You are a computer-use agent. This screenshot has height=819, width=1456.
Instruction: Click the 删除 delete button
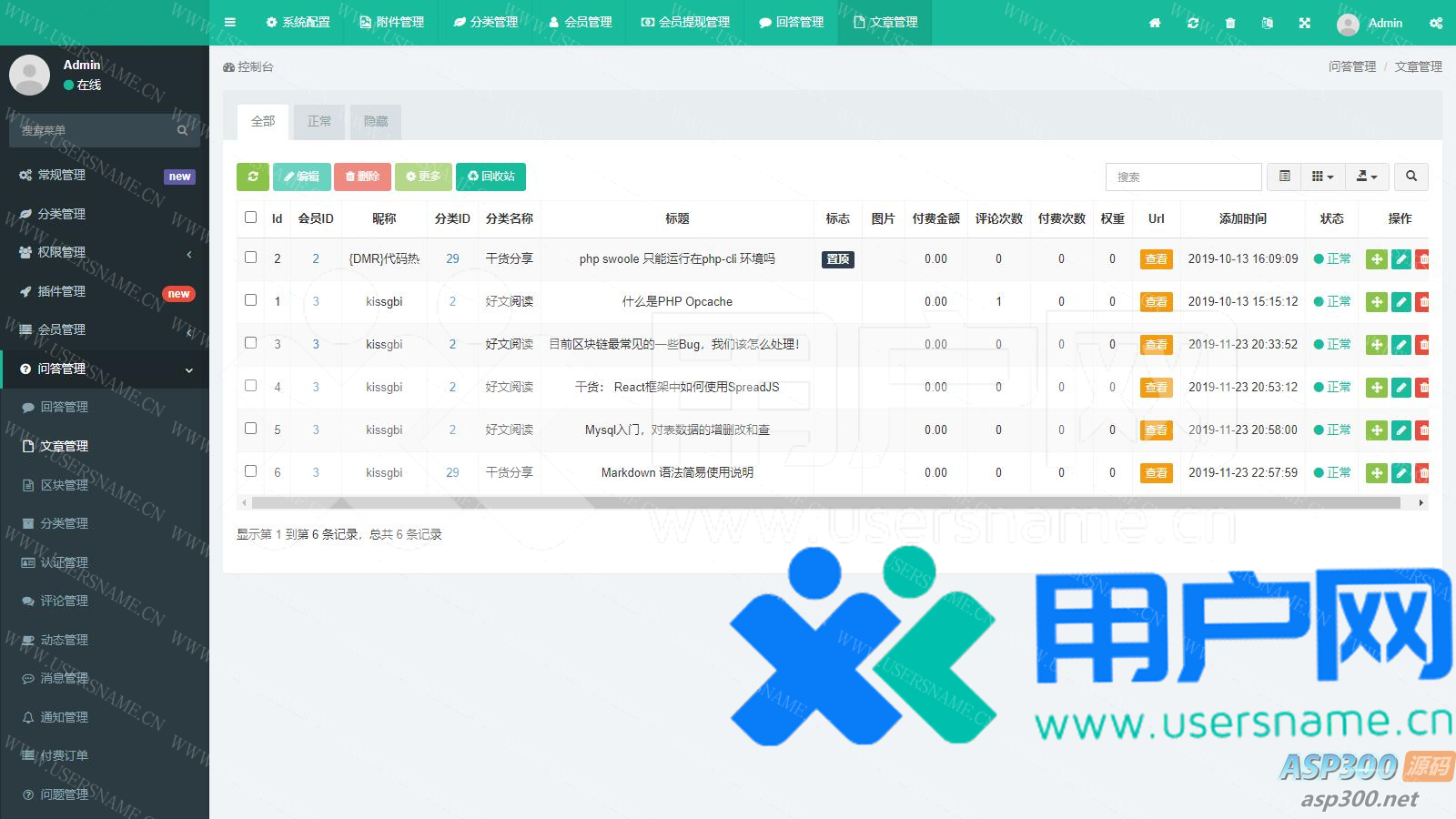click(x=362, y=177)
